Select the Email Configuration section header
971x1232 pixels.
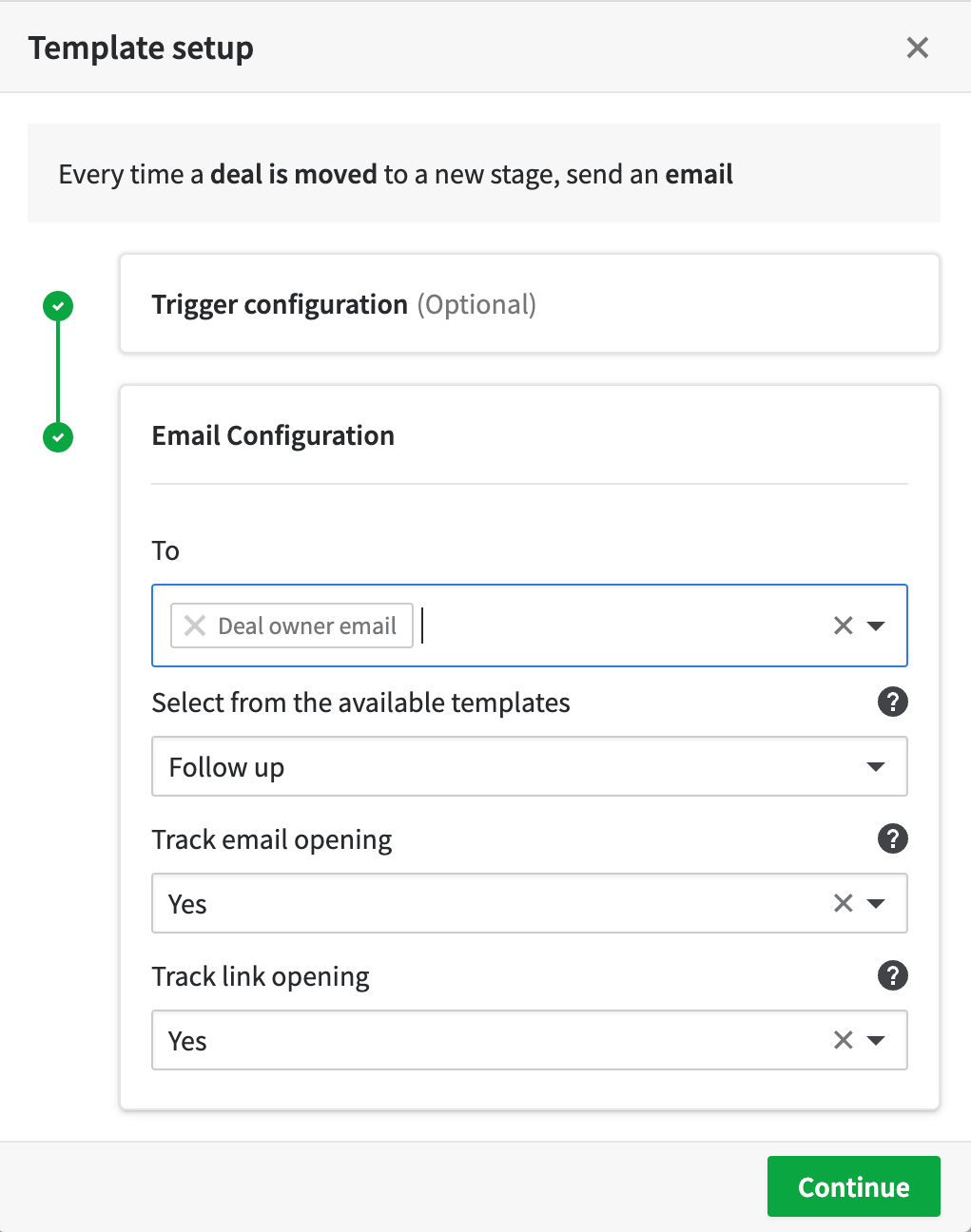pos(273,435)
